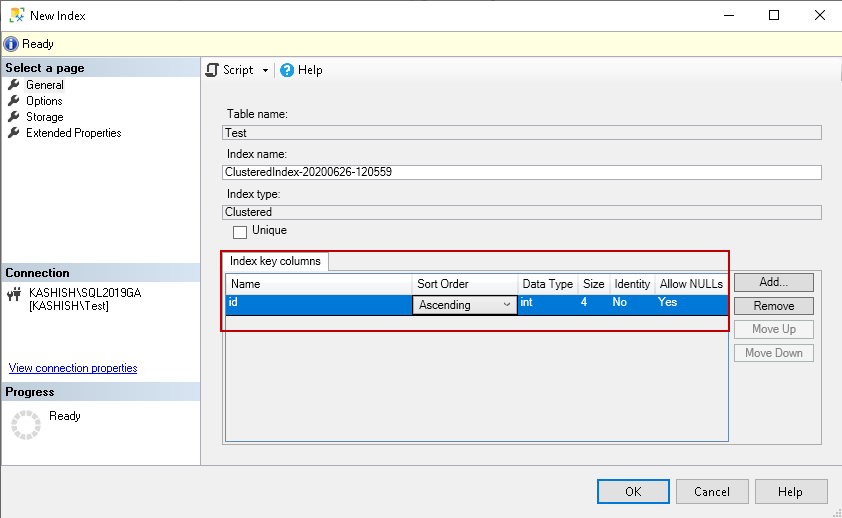
Task: Confirm with the OK button
Action: pos(633,492)
